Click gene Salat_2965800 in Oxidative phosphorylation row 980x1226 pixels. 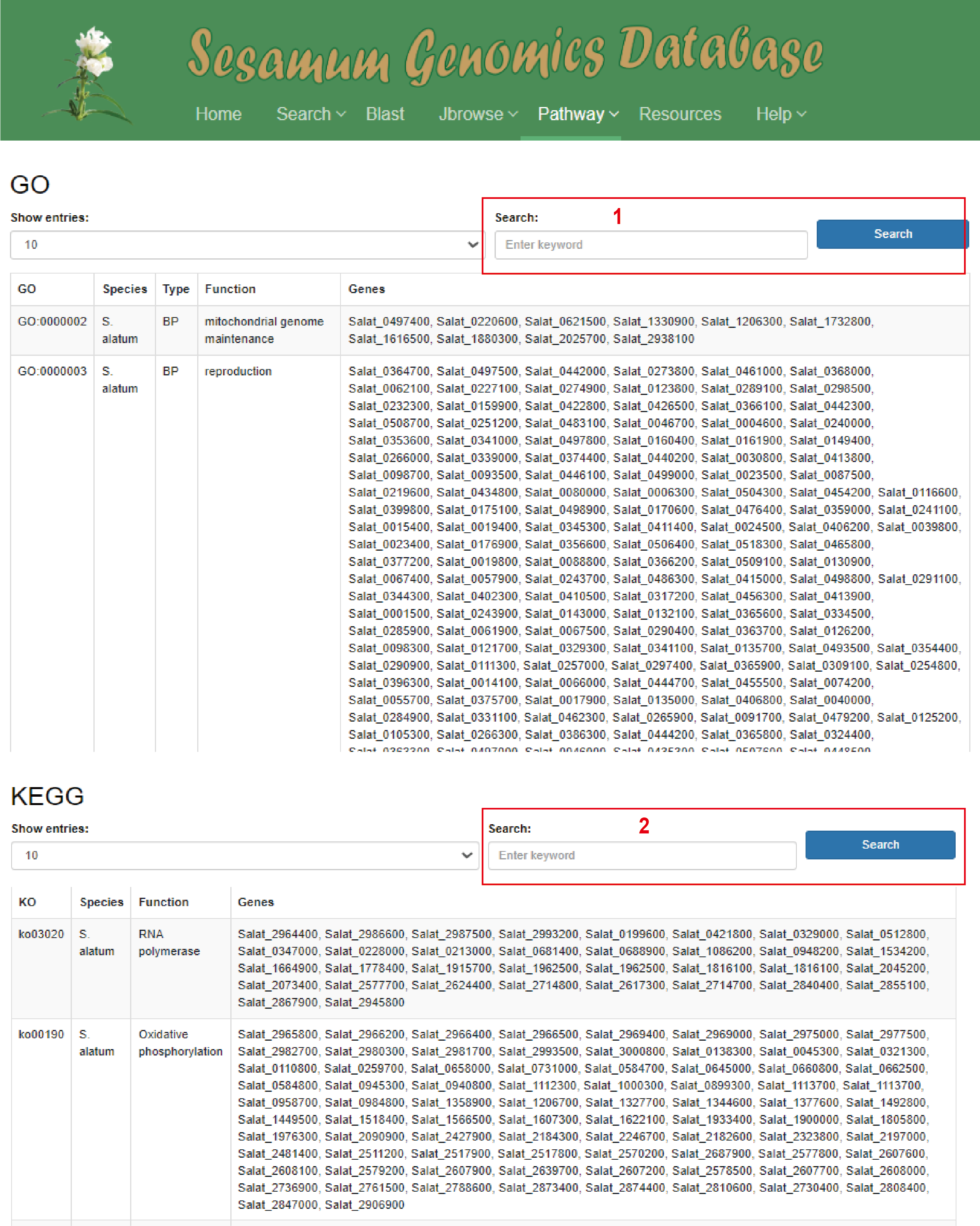click(278, 1034)
